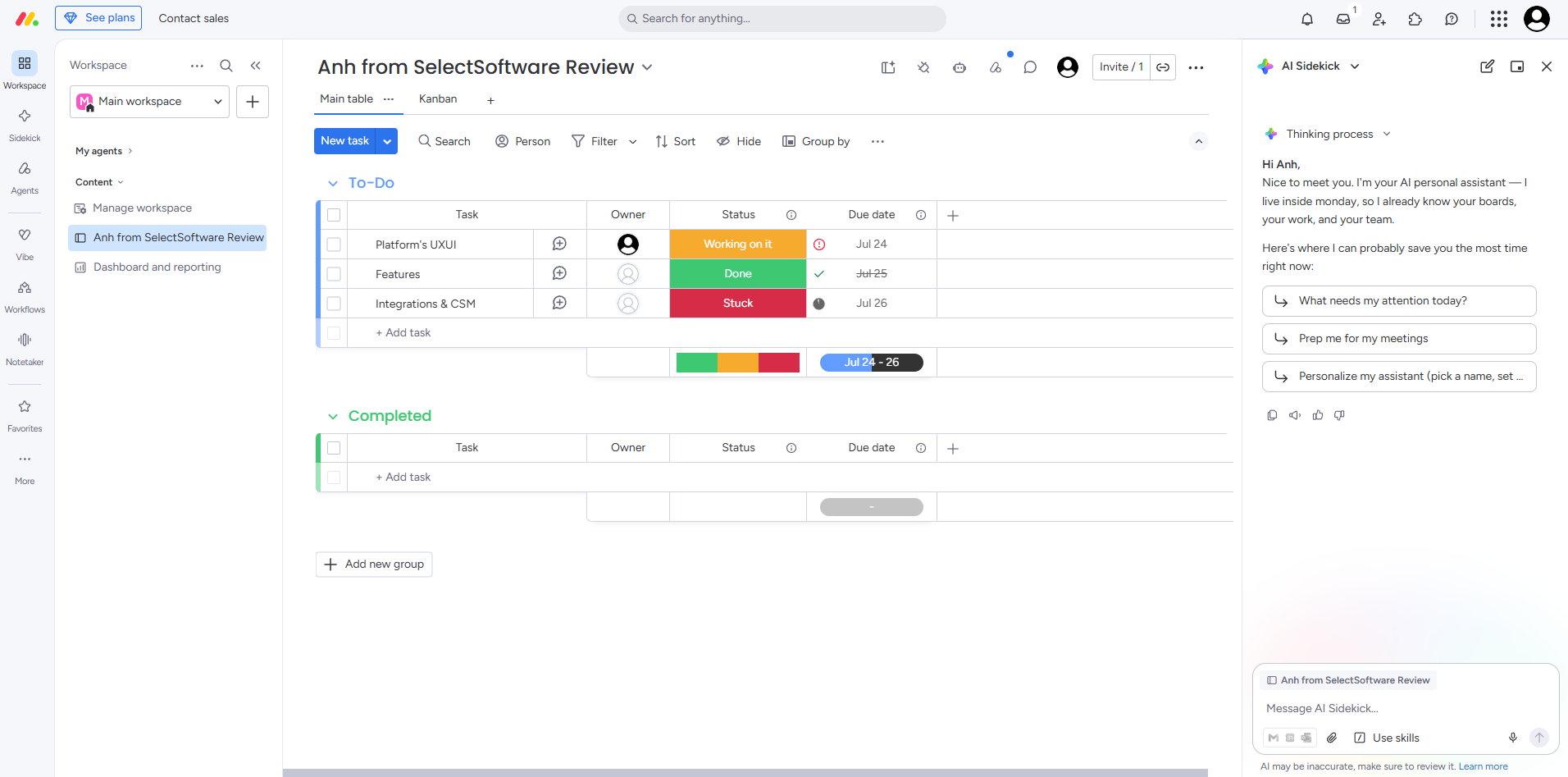This screenshot has width=1568, height=777.
Task: Attach a file to Sidekick message
Action: (1332, 738)
